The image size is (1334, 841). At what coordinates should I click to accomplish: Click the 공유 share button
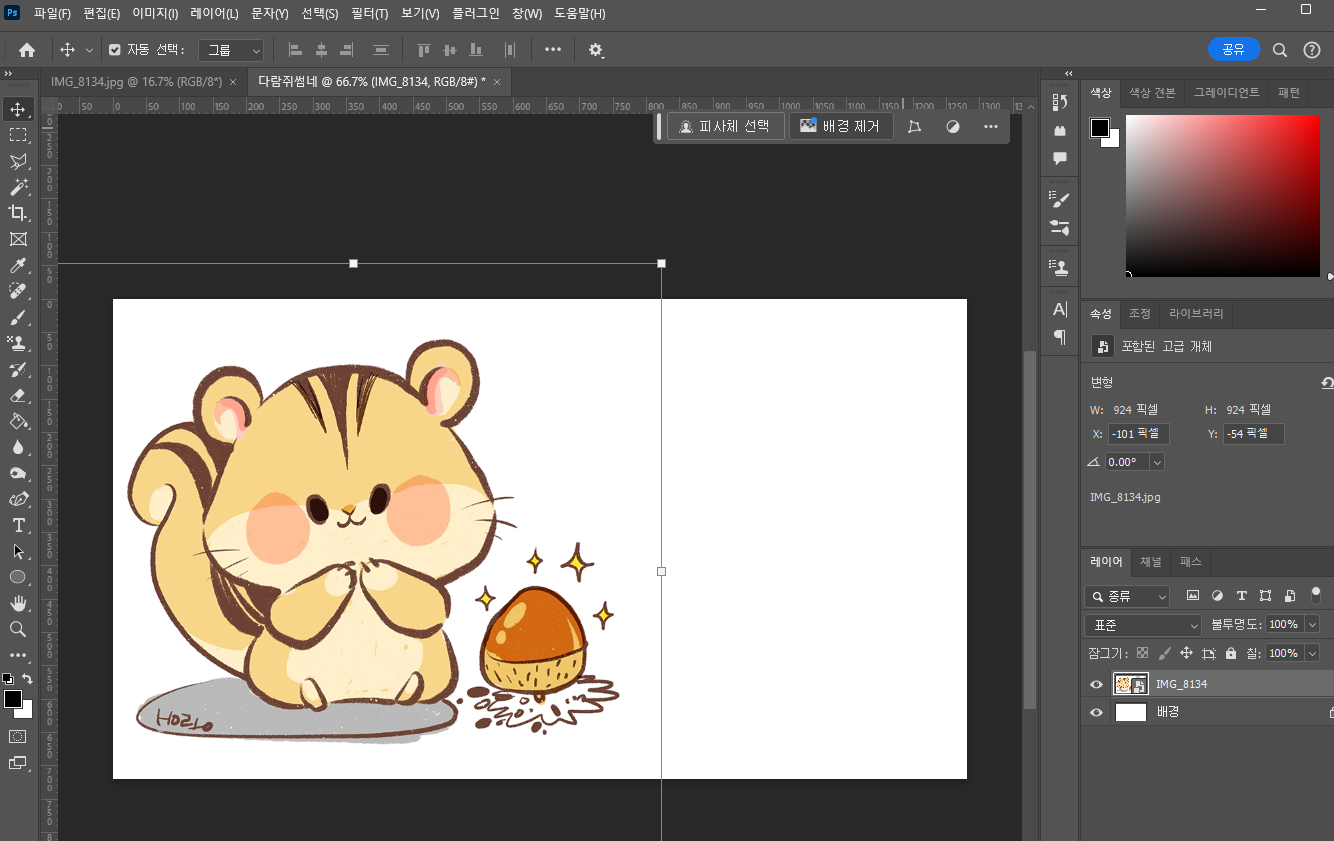1234,49
